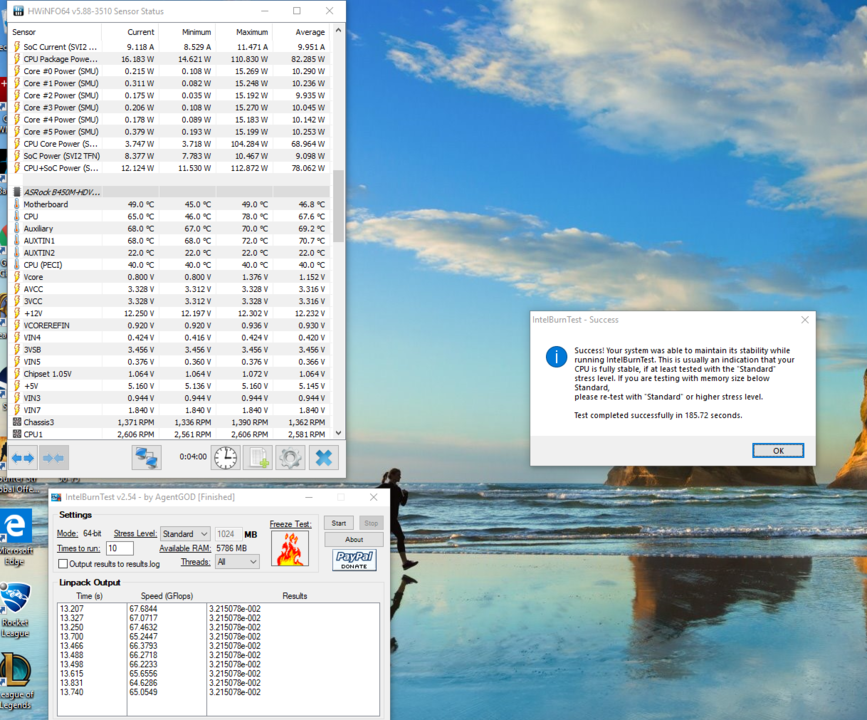Select the CPU (PECI) temperature row
This screenshot has height=720, width=867.
[170, 265]
